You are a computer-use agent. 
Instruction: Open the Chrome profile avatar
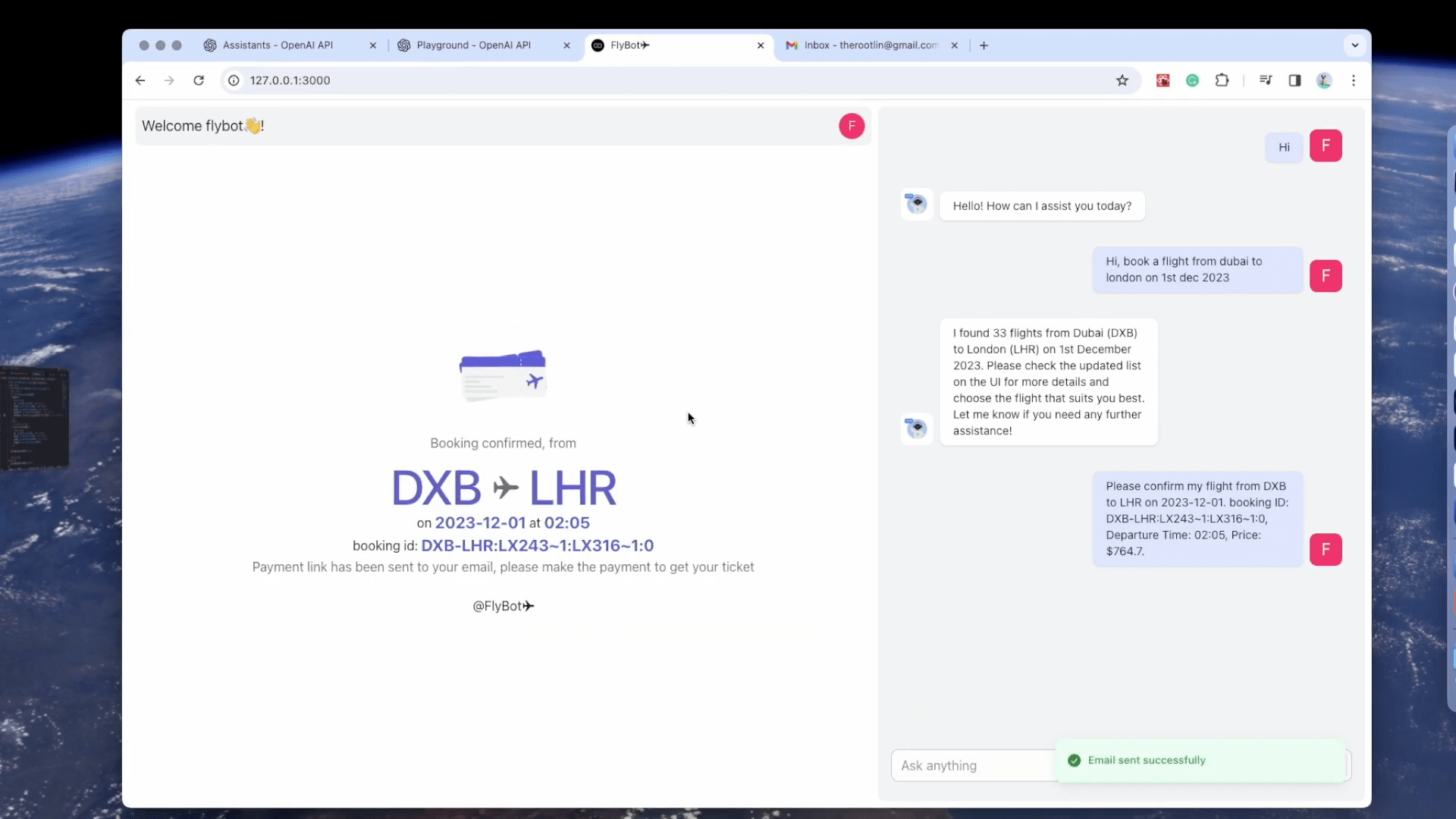click(1324, 80)
